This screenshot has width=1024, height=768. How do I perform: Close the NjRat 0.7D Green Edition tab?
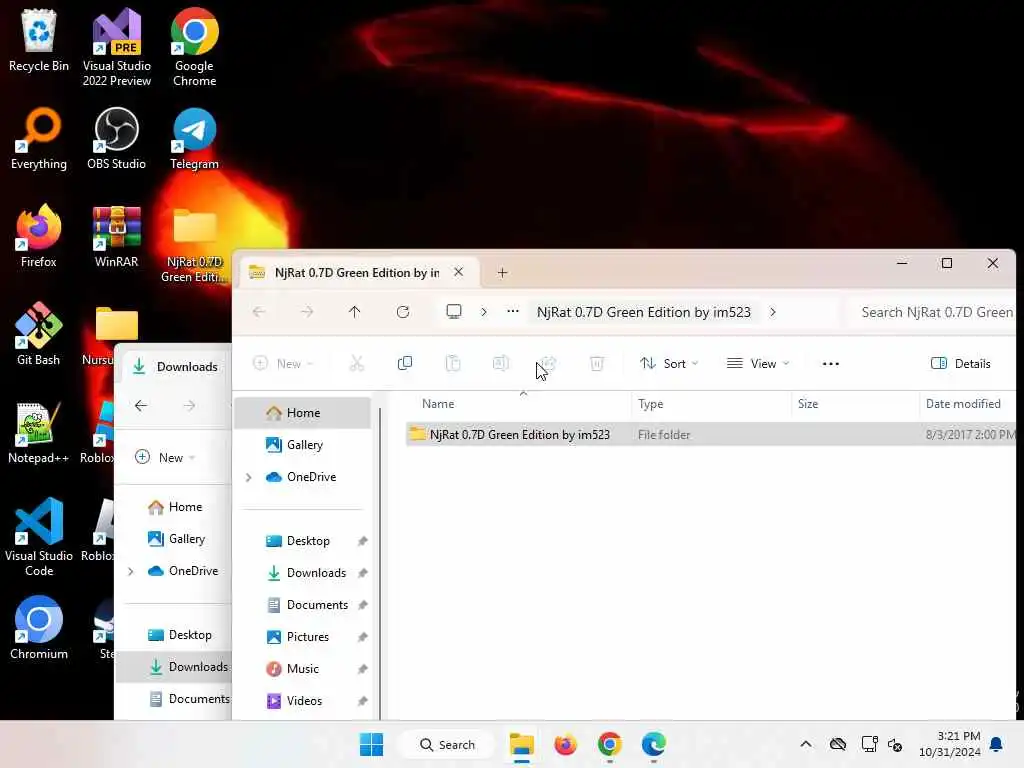tap(458, 272)
